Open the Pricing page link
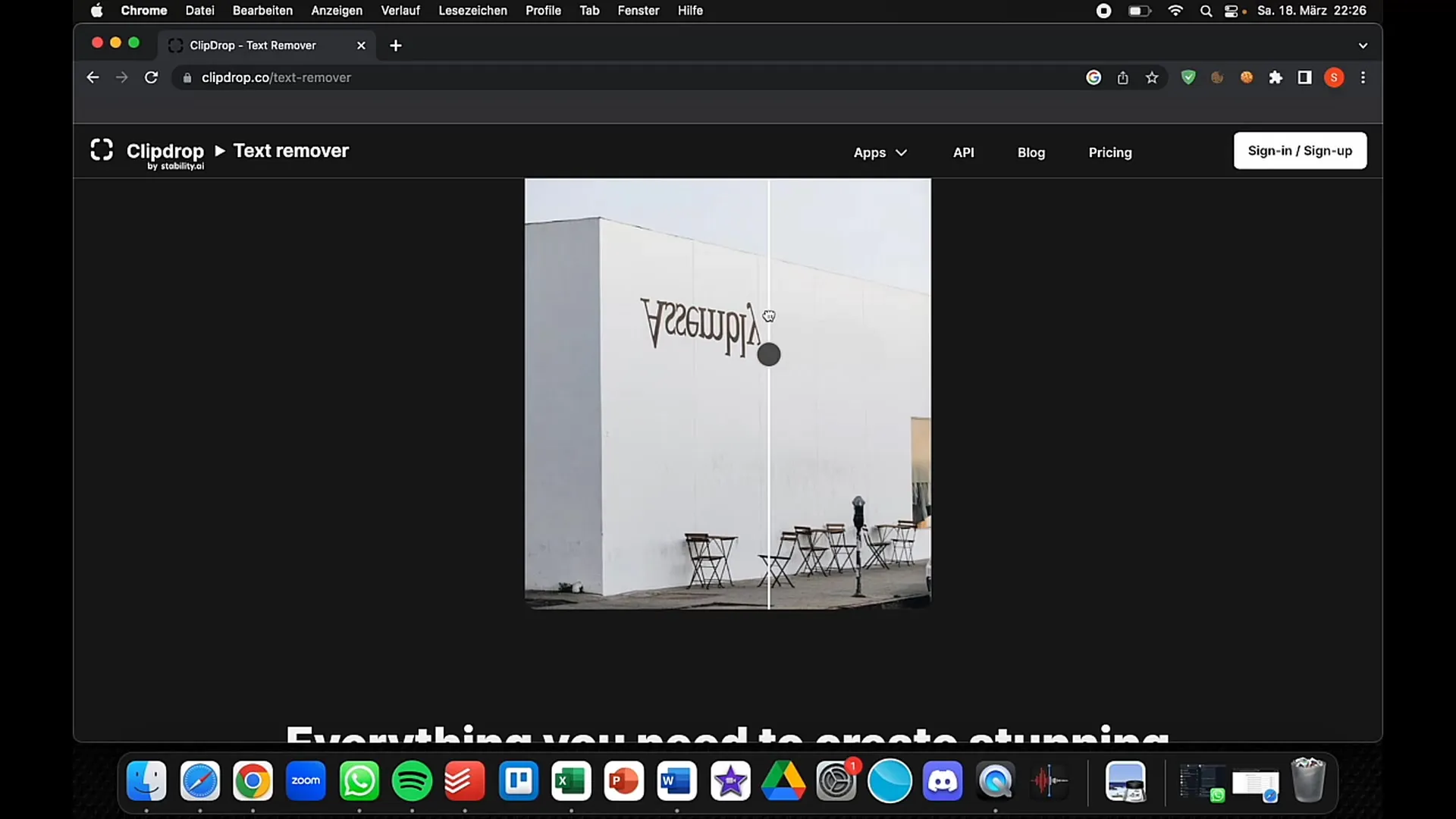 (x=1110, y=152)
